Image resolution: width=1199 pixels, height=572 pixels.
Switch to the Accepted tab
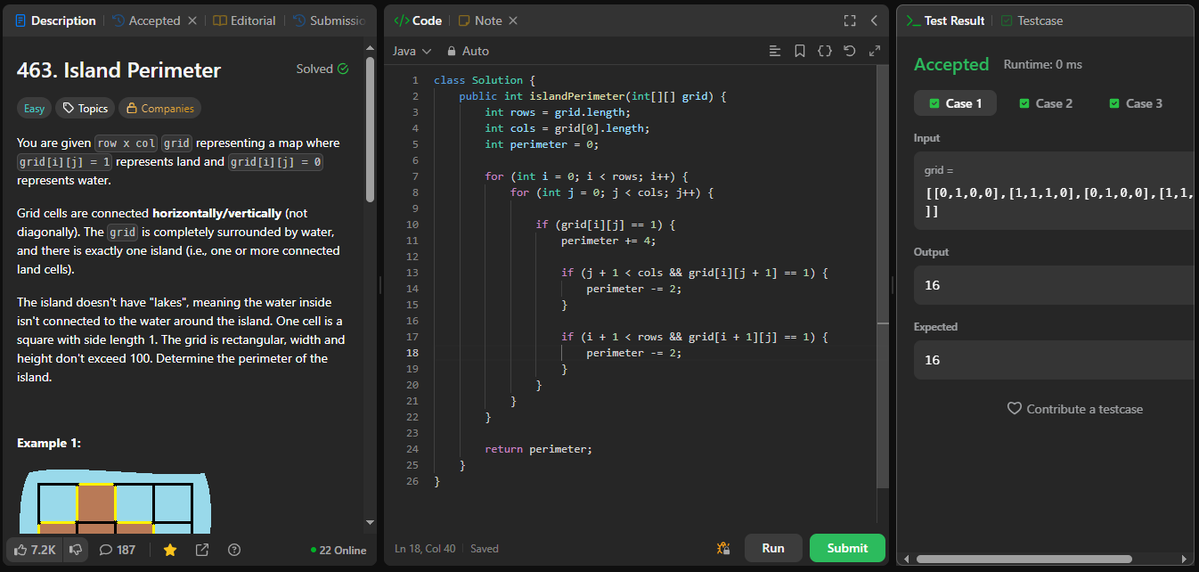coord(146,21)
